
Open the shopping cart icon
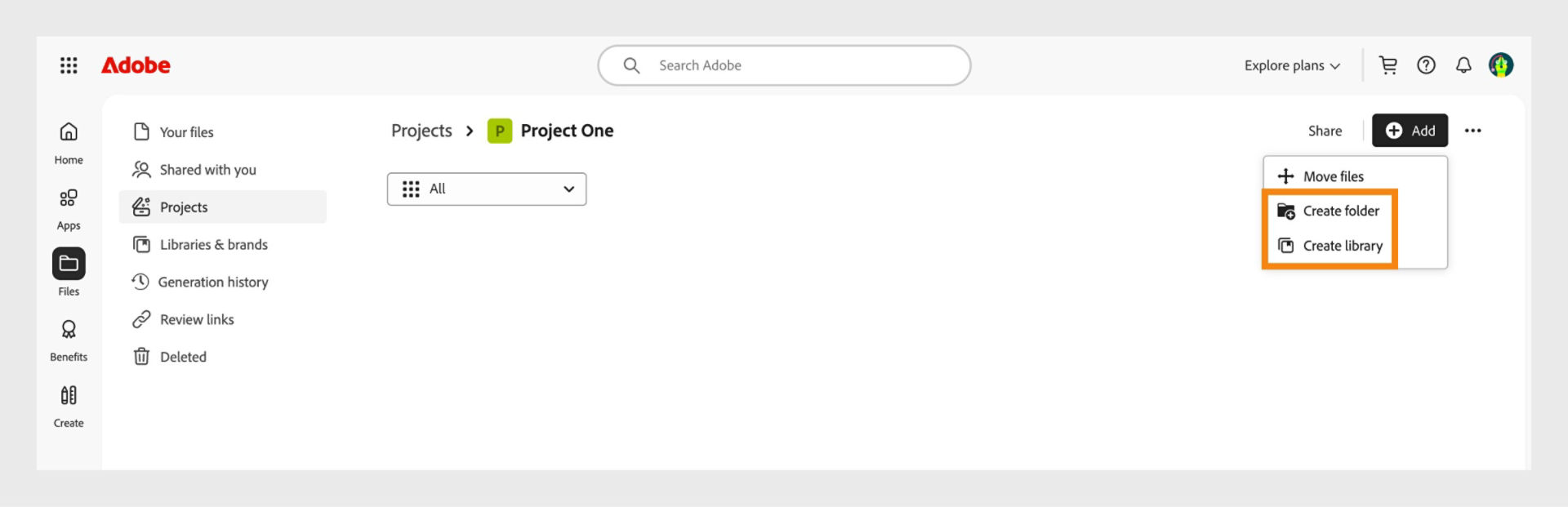coord(1388,64)
